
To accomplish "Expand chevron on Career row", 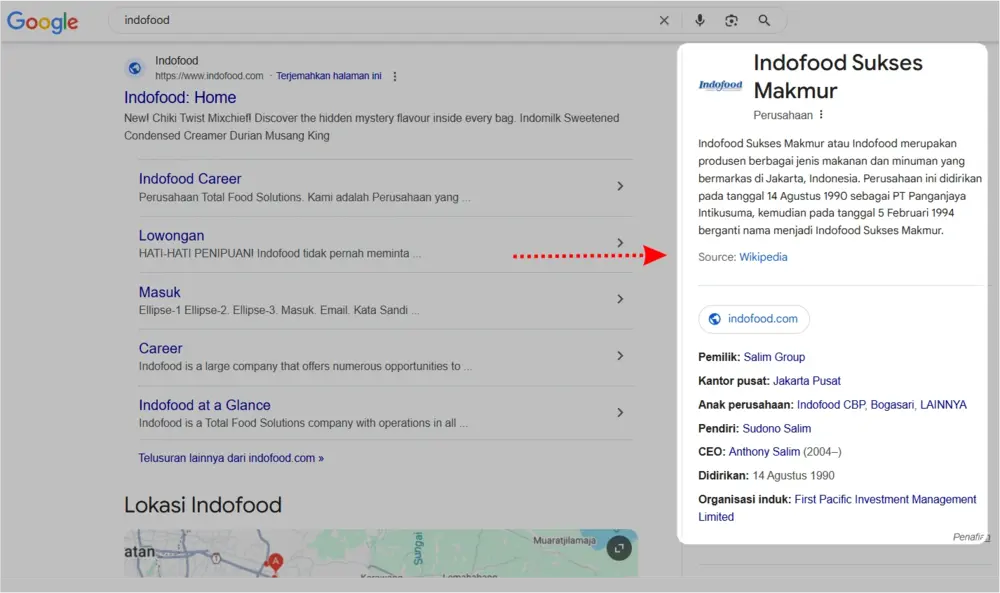I will click(x=620, y=356).
